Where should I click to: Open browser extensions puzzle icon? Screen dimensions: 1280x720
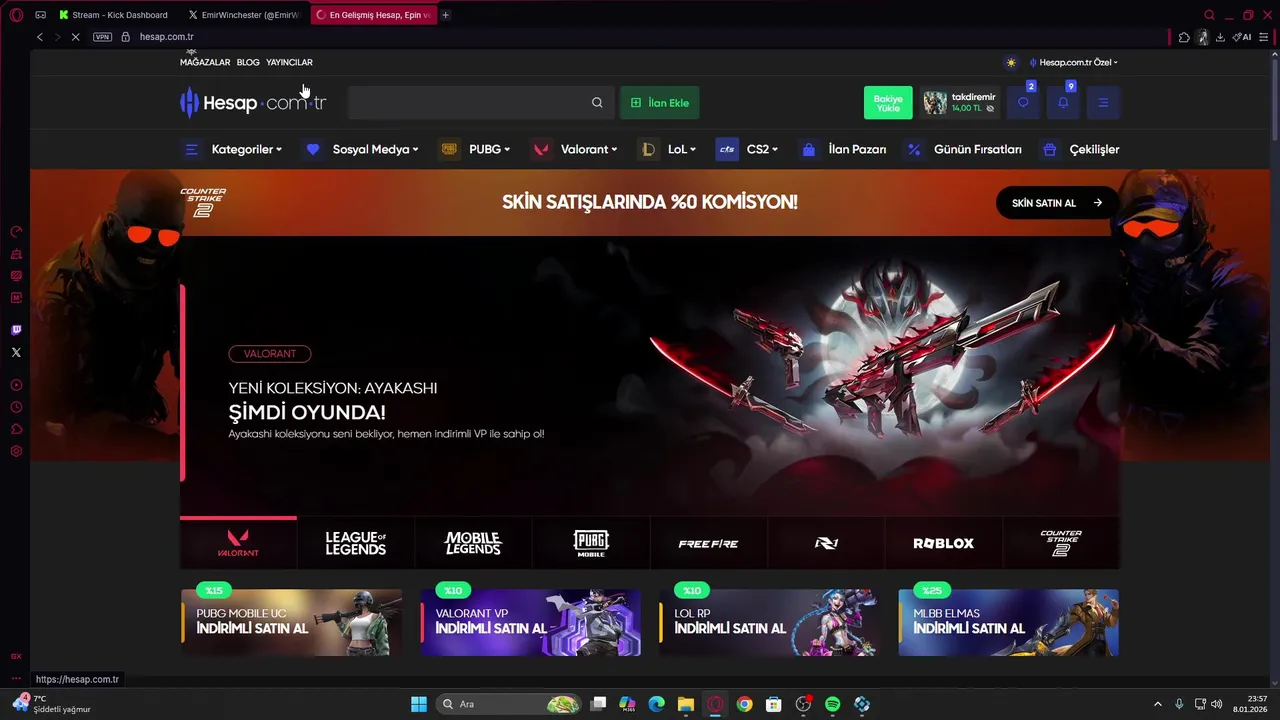(x=1184, y=37)
